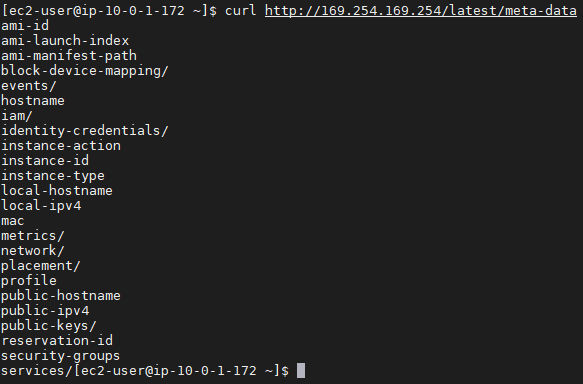The image size is (583, 384).
Task: Click the network/ directory line
Action: point(33,251)
